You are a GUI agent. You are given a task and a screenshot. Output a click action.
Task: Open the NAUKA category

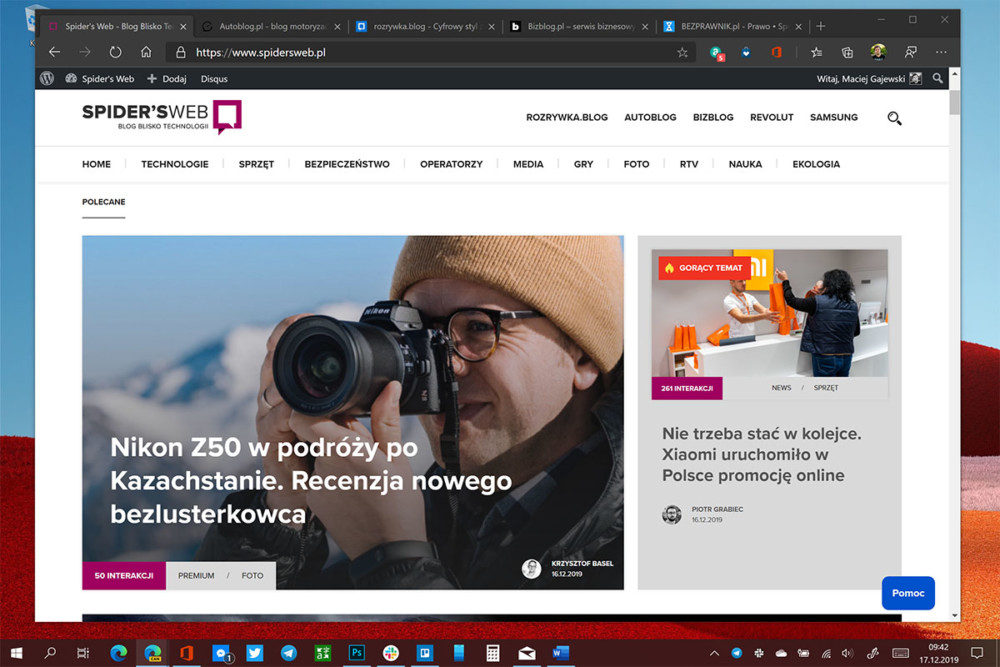click(x=745, y=164)
